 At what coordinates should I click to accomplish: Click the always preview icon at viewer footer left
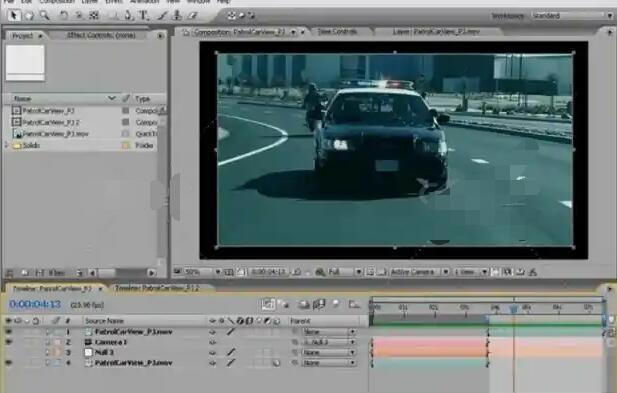[x=178, y=271]
